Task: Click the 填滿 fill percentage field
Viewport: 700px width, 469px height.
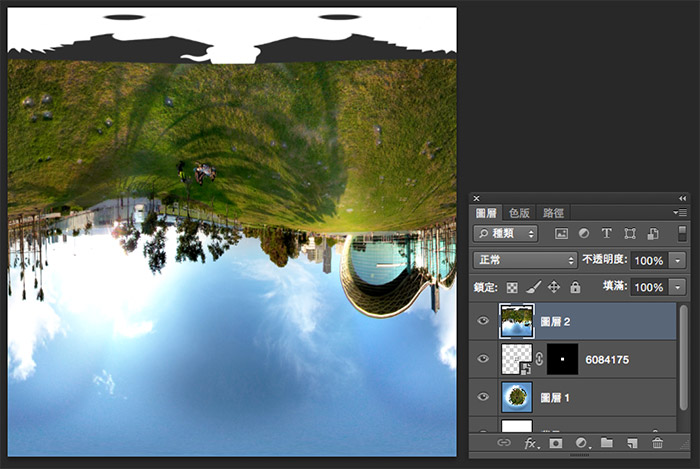Action: click(650, 287)
